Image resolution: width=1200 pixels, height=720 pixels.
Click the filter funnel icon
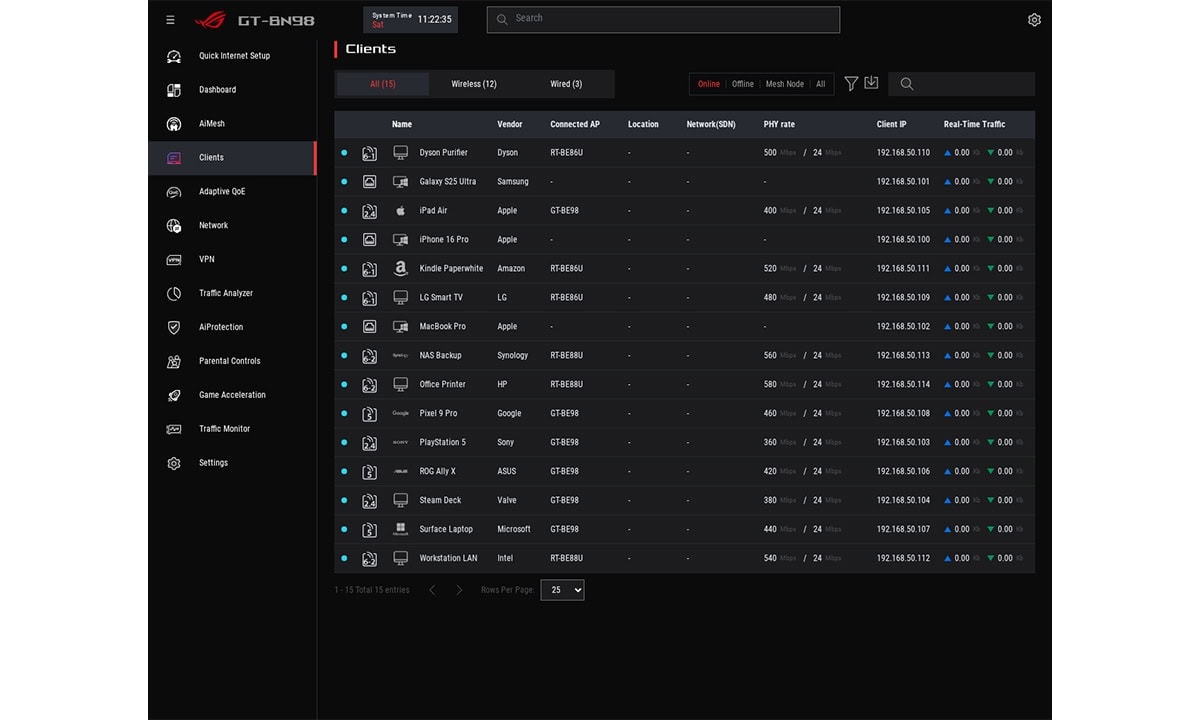point(851,84)
